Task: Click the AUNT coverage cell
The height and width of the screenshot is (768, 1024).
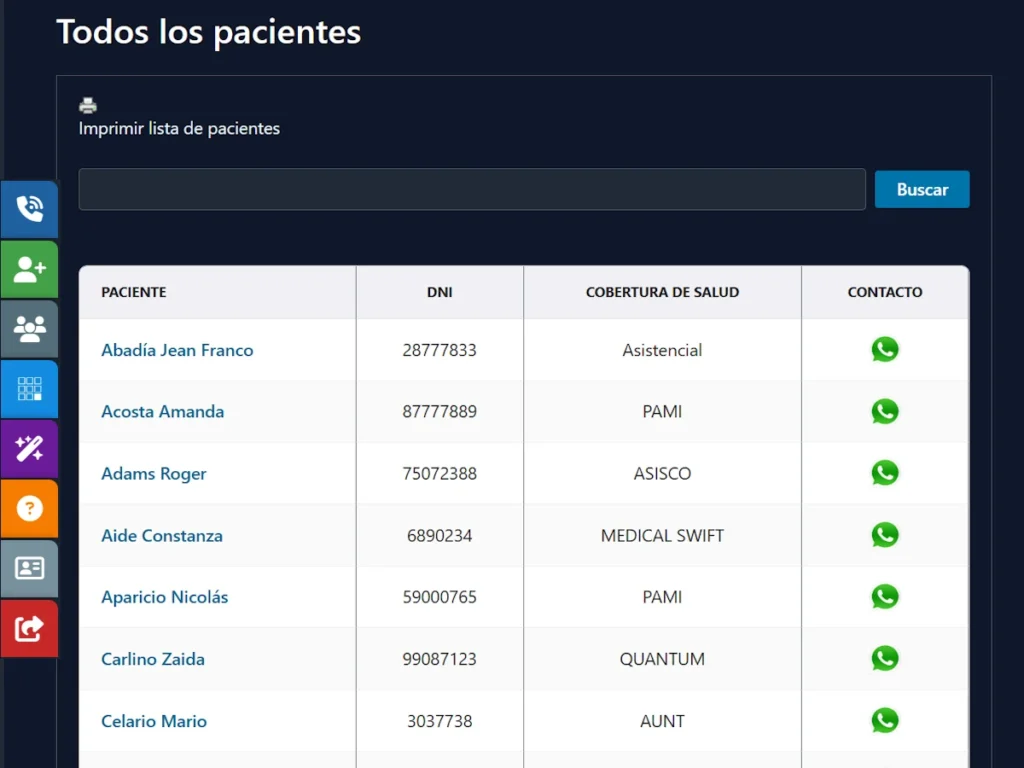Action: [662, 721]
